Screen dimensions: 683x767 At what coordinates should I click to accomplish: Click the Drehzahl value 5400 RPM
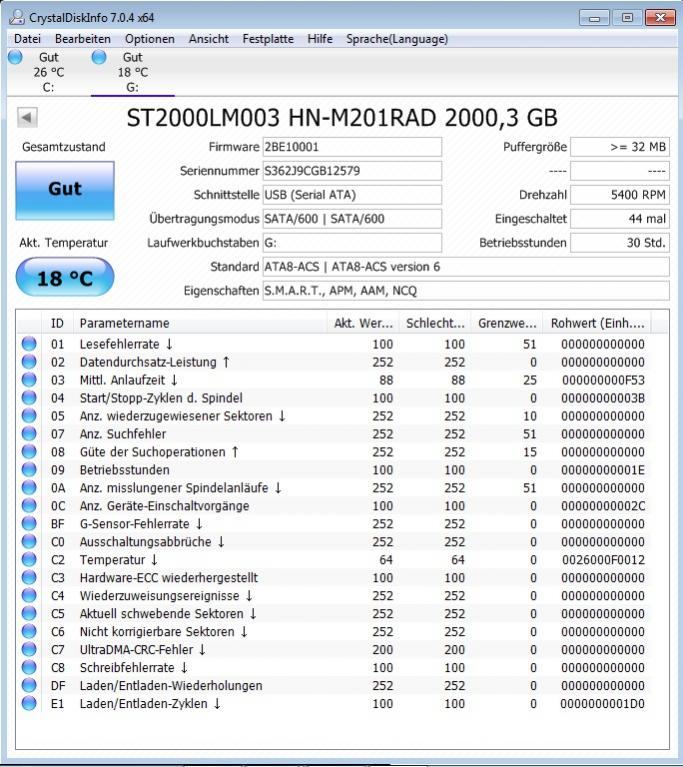620,195
